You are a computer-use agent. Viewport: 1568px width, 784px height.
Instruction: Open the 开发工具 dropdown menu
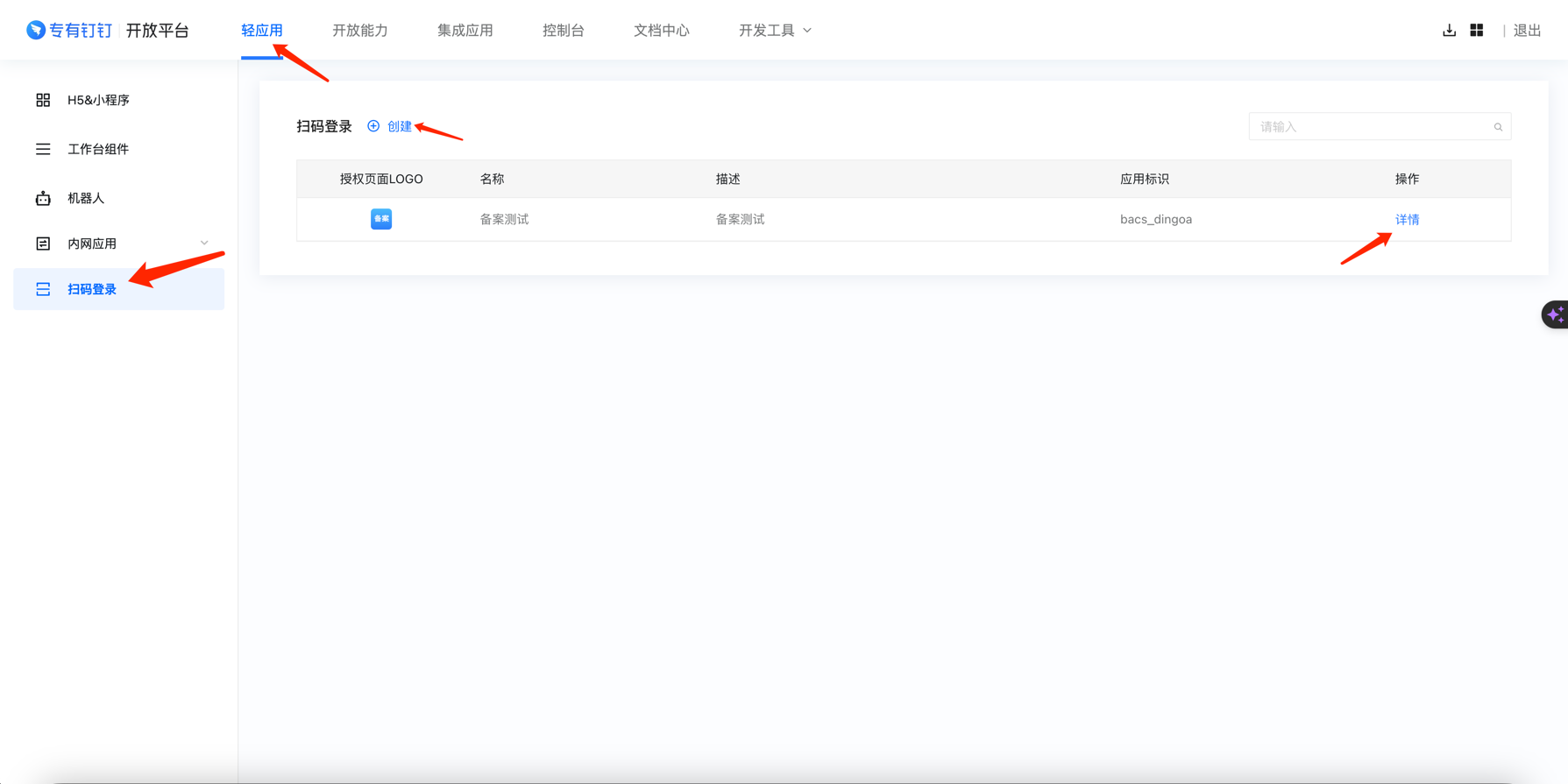[x=775, y=30]
